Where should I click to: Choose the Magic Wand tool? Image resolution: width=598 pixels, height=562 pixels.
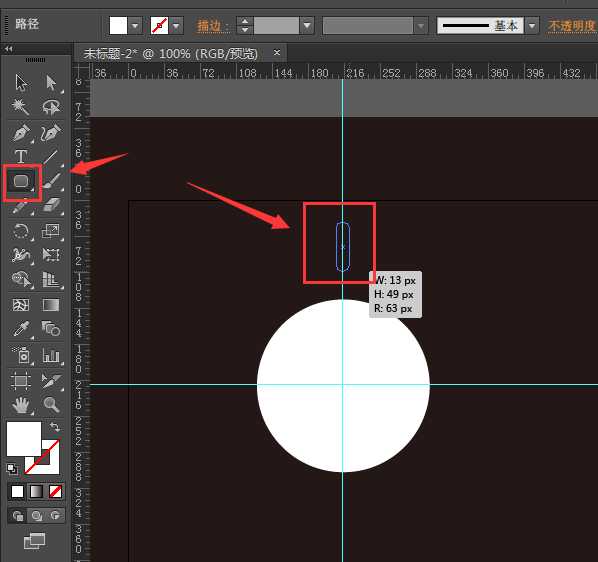click(20, 107)
